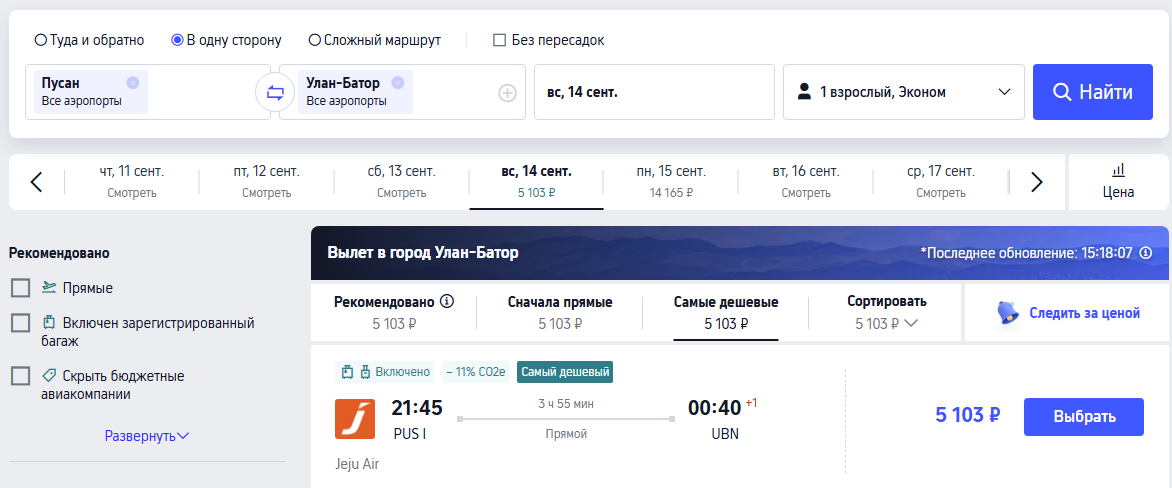Show previous dates with left arrow

pyautogui.click(x=37, y=182)
